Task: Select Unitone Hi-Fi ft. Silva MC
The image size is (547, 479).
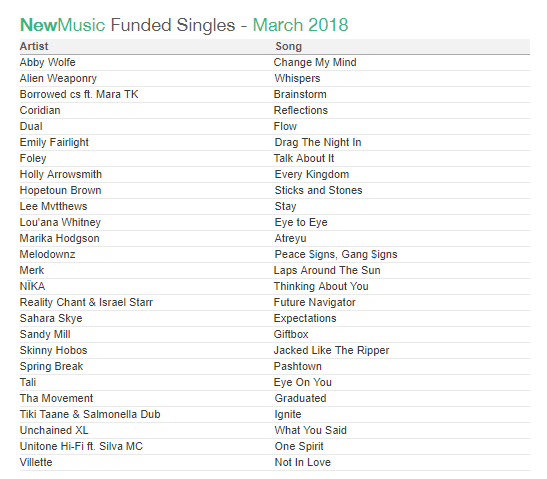Action: click(x=81, y=447)
